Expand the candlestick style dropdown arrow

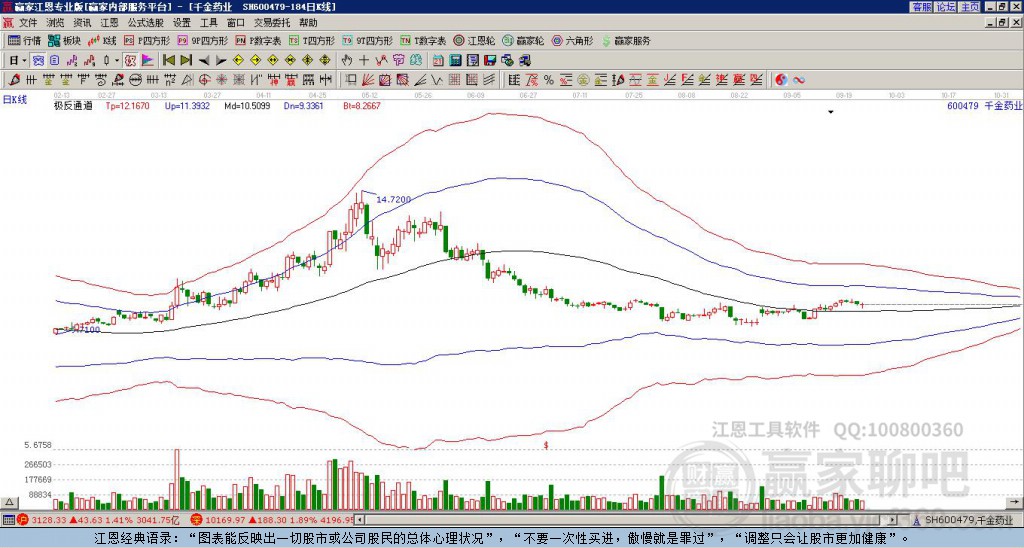tap(117, 60)
